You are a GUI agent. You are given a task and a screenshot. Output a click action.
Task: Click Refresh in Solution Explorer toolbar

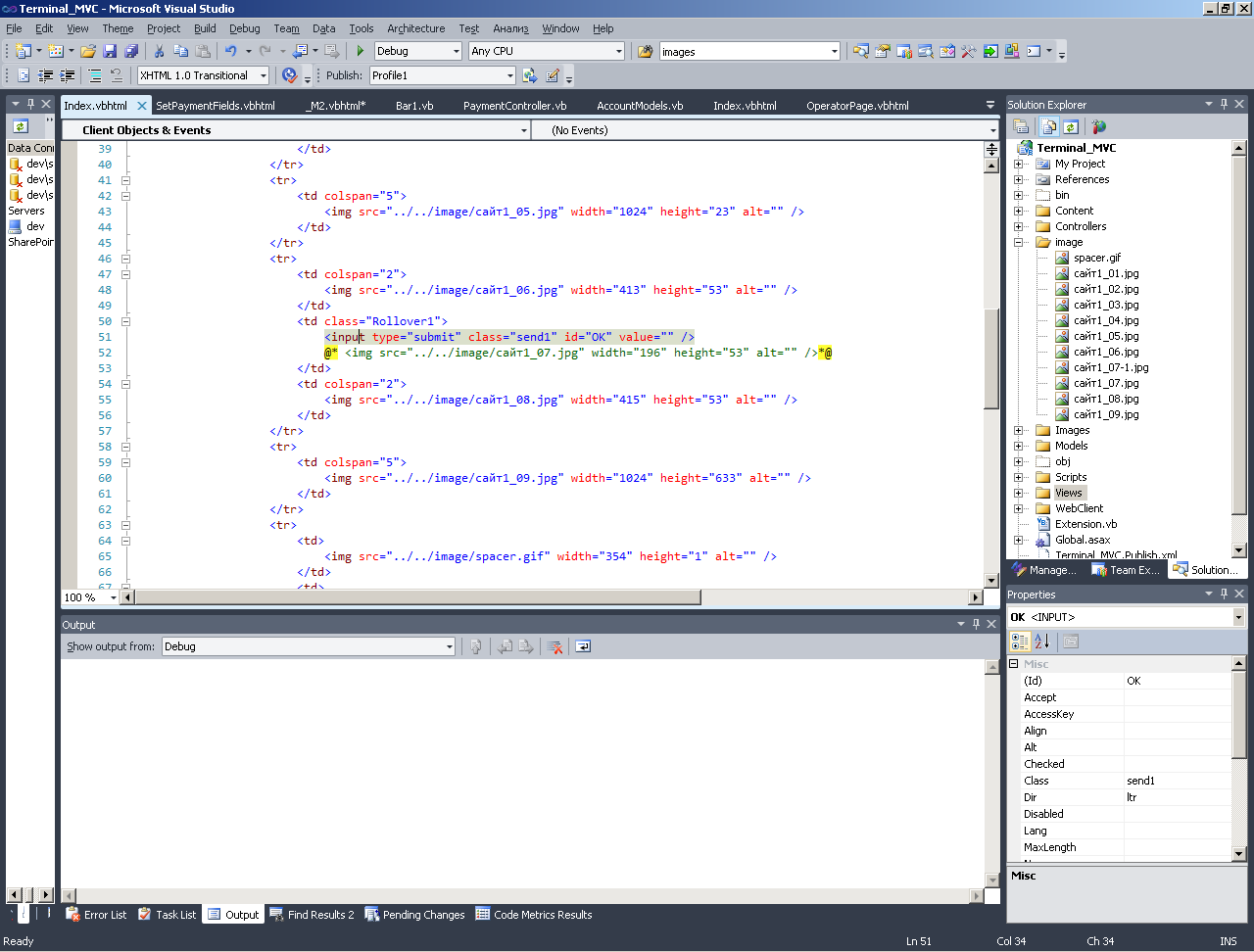click(x=1071, y=126)
